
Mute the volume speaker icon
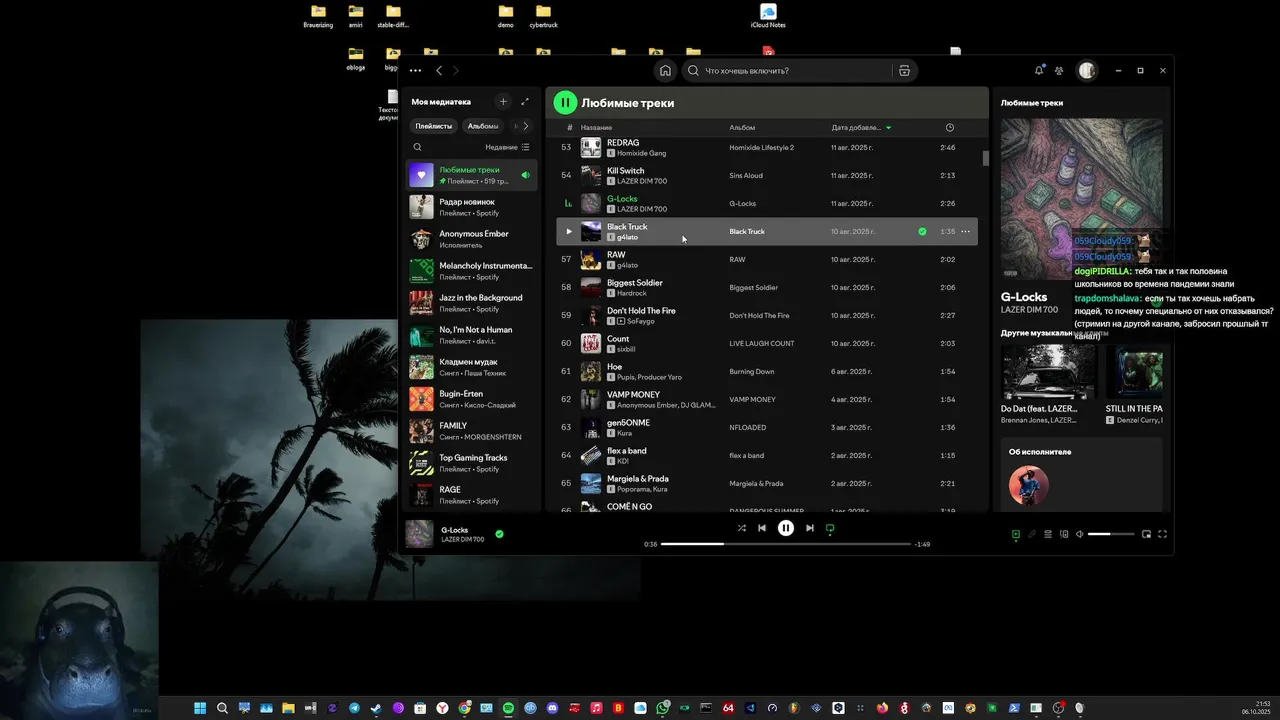(1079, 534)
